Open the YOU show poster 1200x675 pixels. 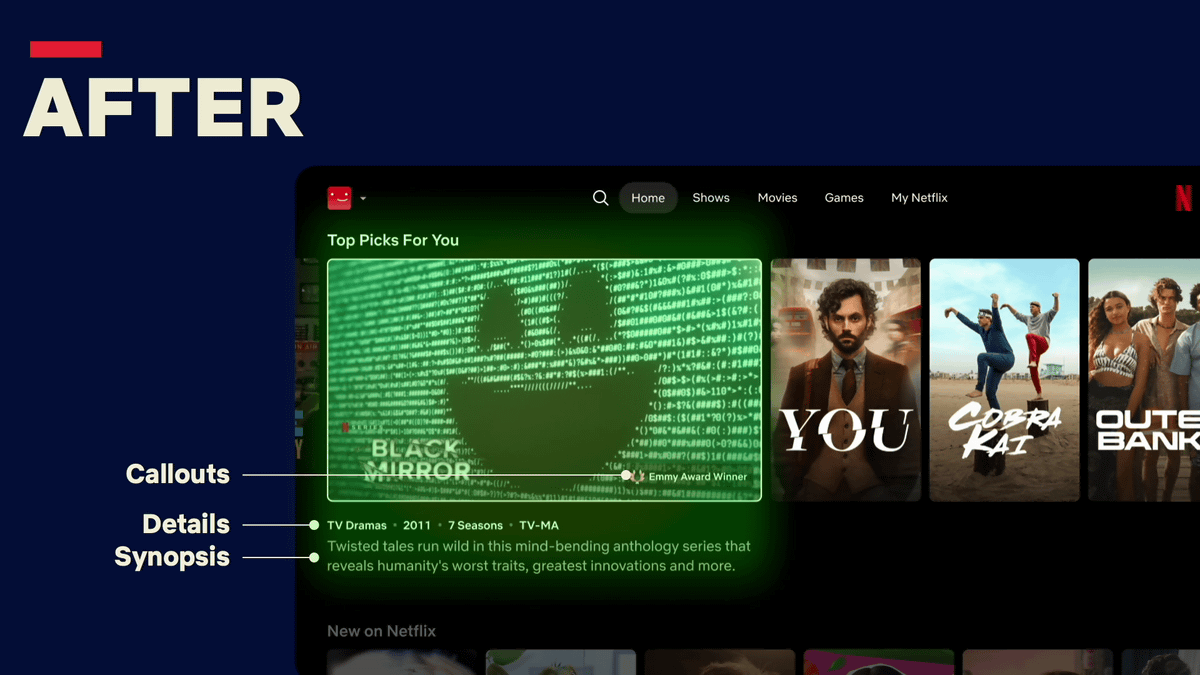tap(846, 380)
